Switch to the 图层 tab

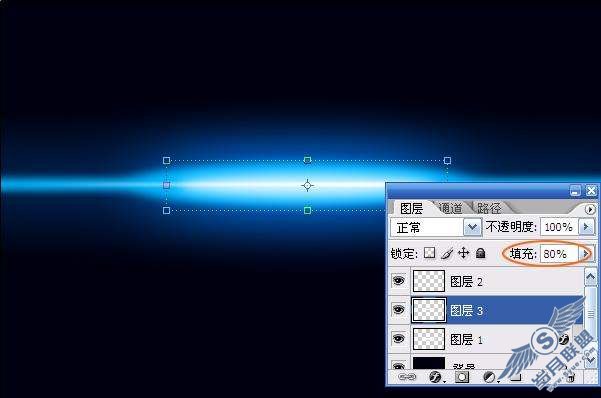click(411, 209)
